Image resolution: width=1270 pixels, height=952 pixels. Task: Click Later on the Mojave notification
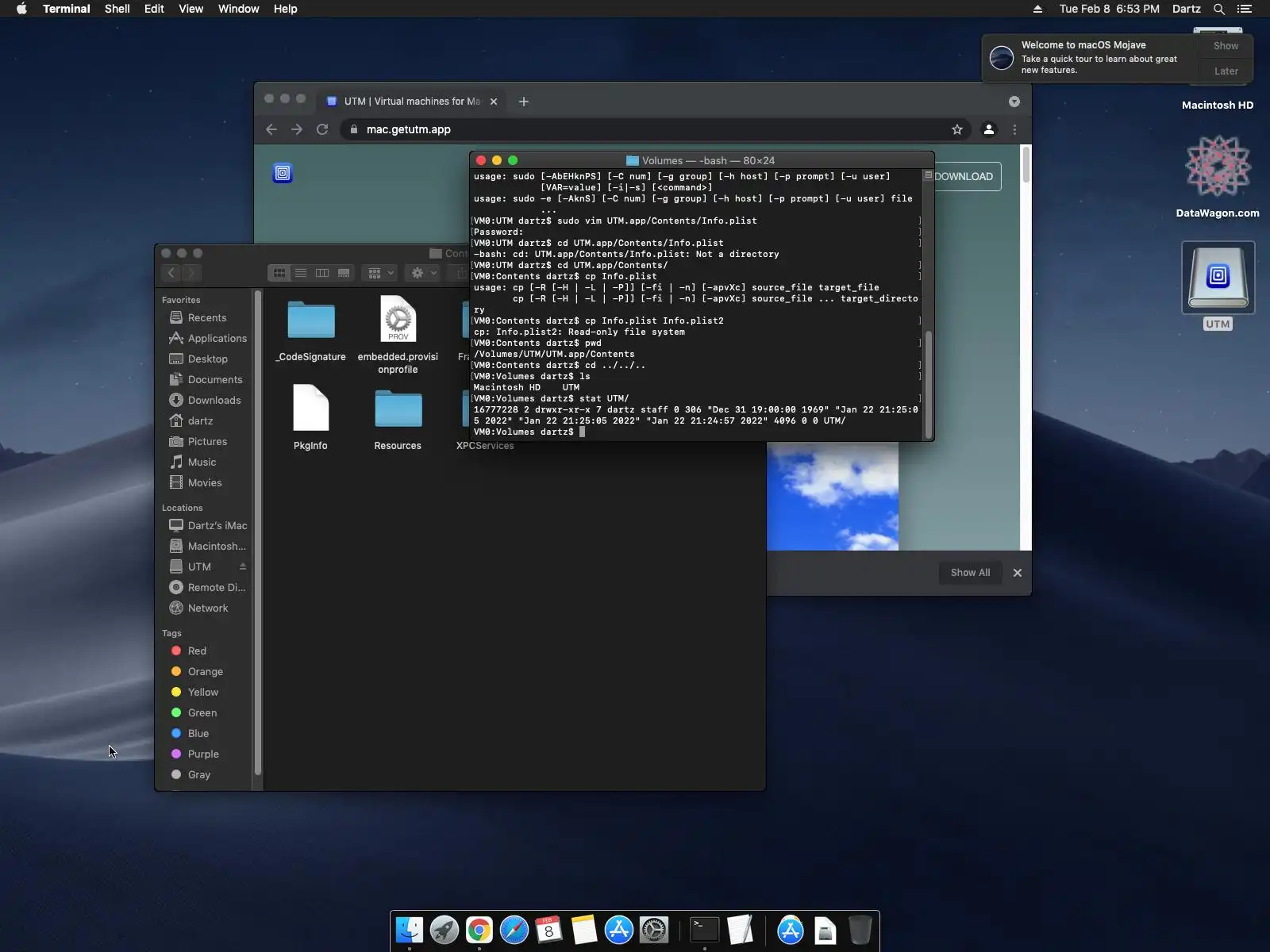(1226, 71)
